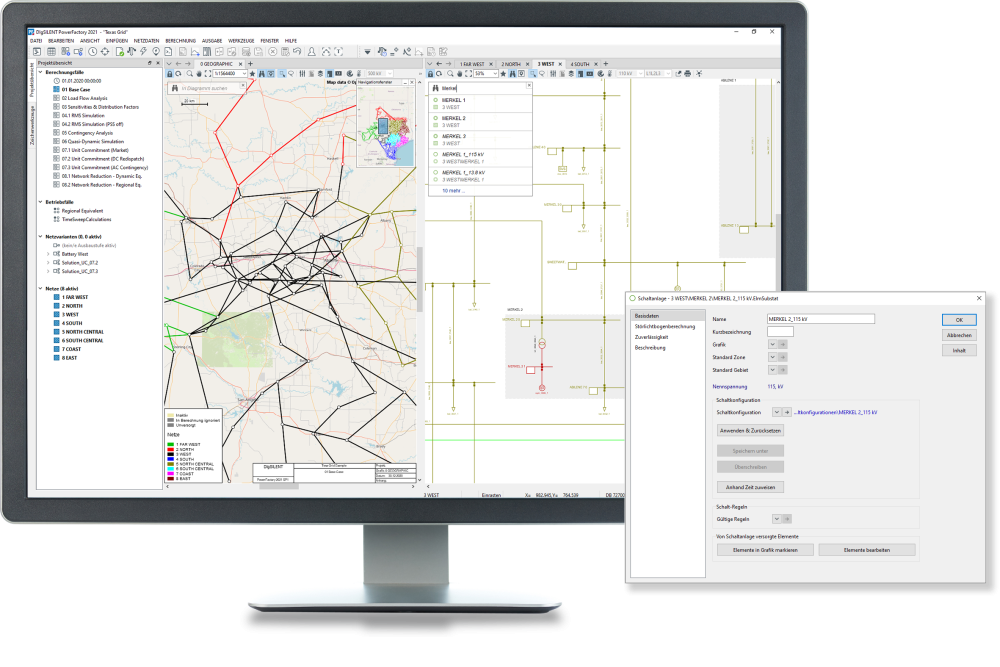Screen dimensions: 1000x667
Task: Toggle the 2 NORTH grid activation box
Action: (x=56, y=306)
